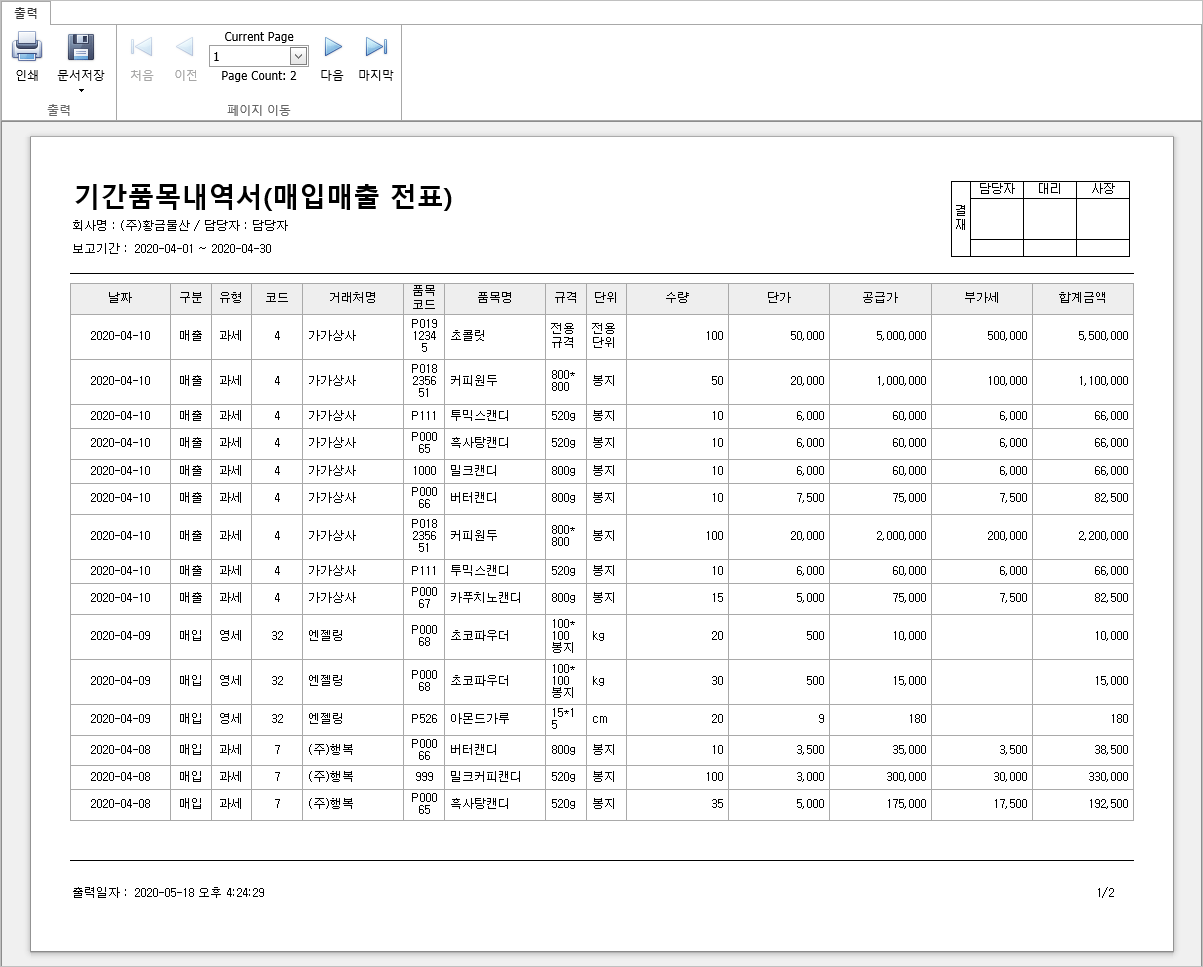The height and width of the screenshot is (967, 1203).
Task: Click total amount 2,200,000 cell
Action: tap(1083, 536)
